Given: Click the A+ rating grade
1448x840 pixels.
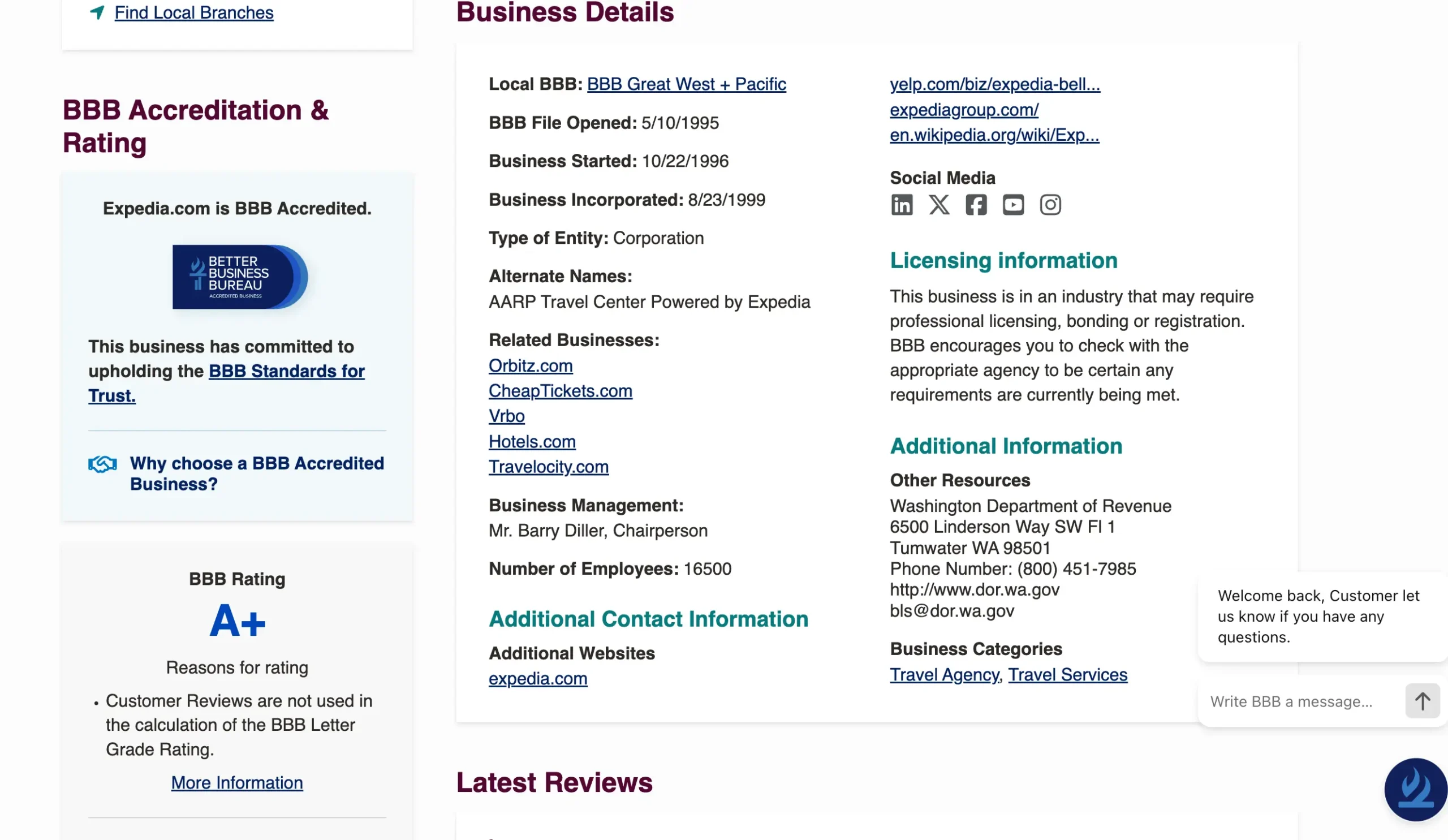Looking at the screenshot, I should [x=238, y=622].
